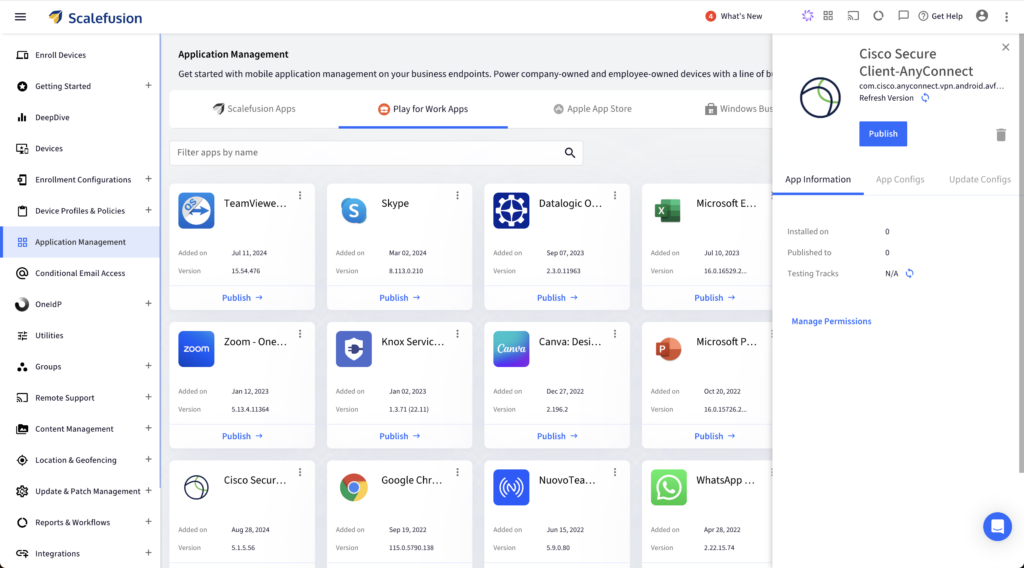Viewport: 1024px width, 568px height.
Task: Open the user account profile icon
Action: (982, 16)
